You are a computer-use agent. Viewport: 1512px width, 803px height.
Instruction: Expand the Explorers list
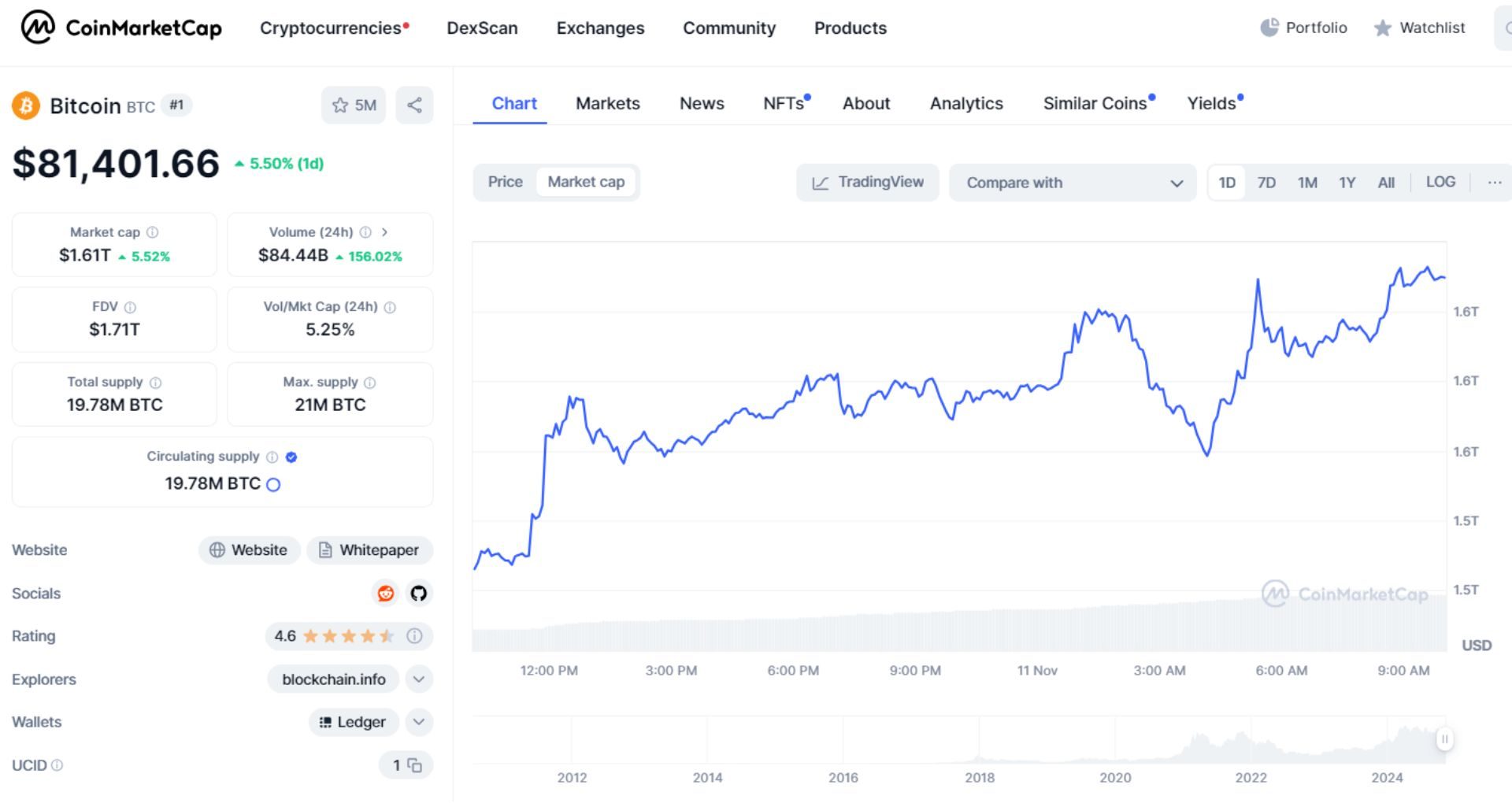coord(418,679)
